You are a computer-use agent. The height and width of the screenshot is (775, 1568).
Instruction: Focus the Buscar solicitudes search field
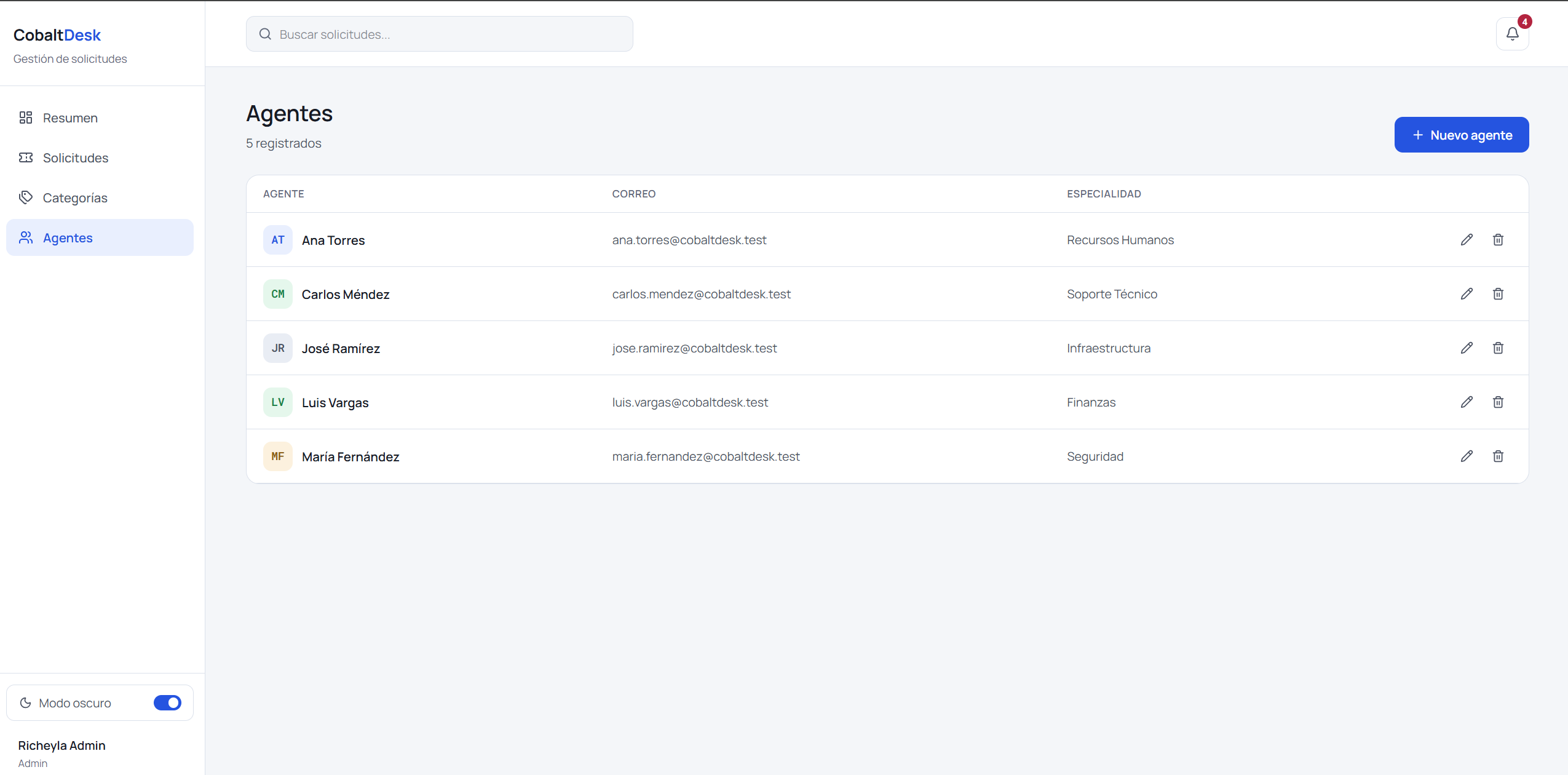439,34
